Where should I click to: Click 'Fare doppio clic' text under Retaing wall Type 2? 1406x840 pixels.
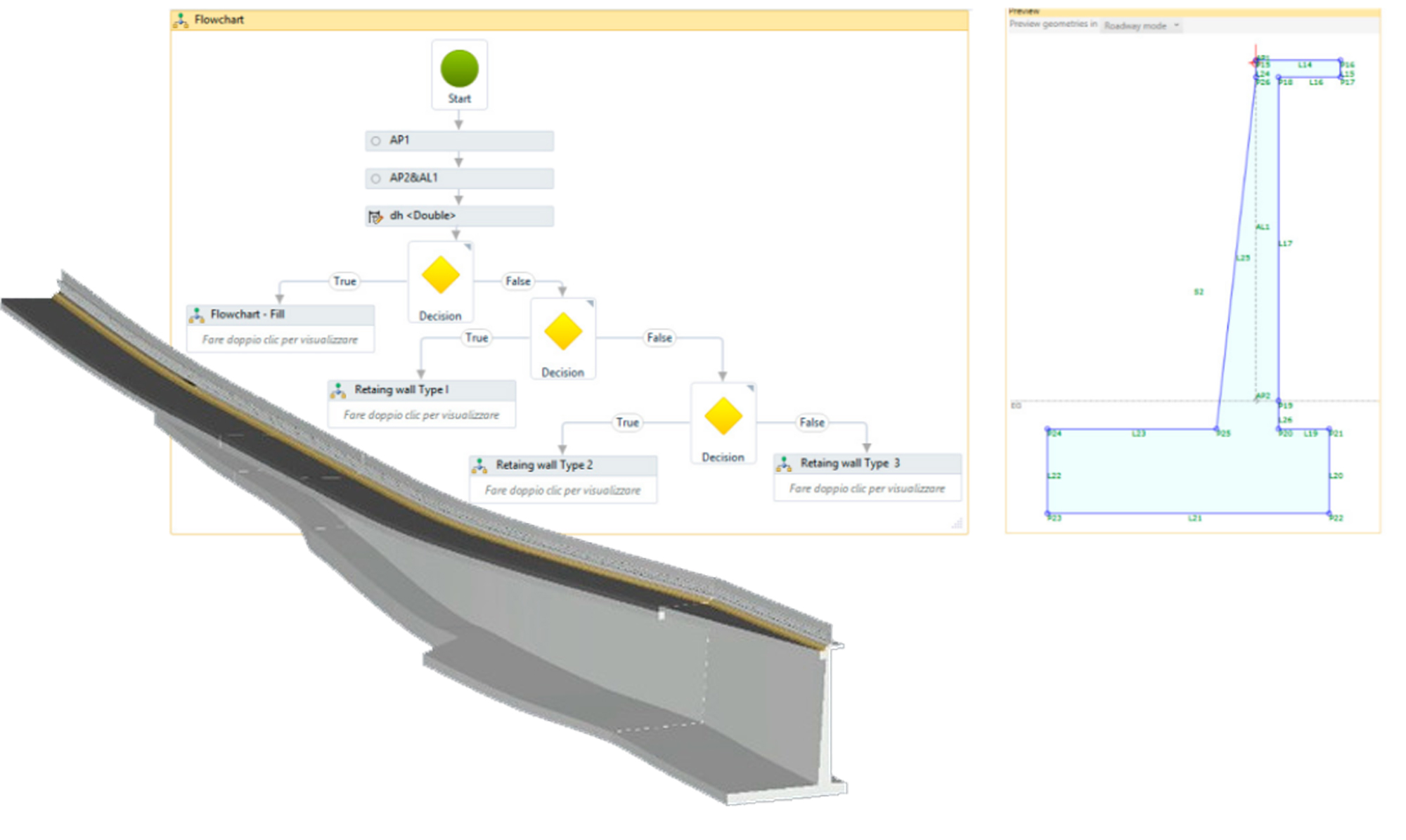point(562,490)
